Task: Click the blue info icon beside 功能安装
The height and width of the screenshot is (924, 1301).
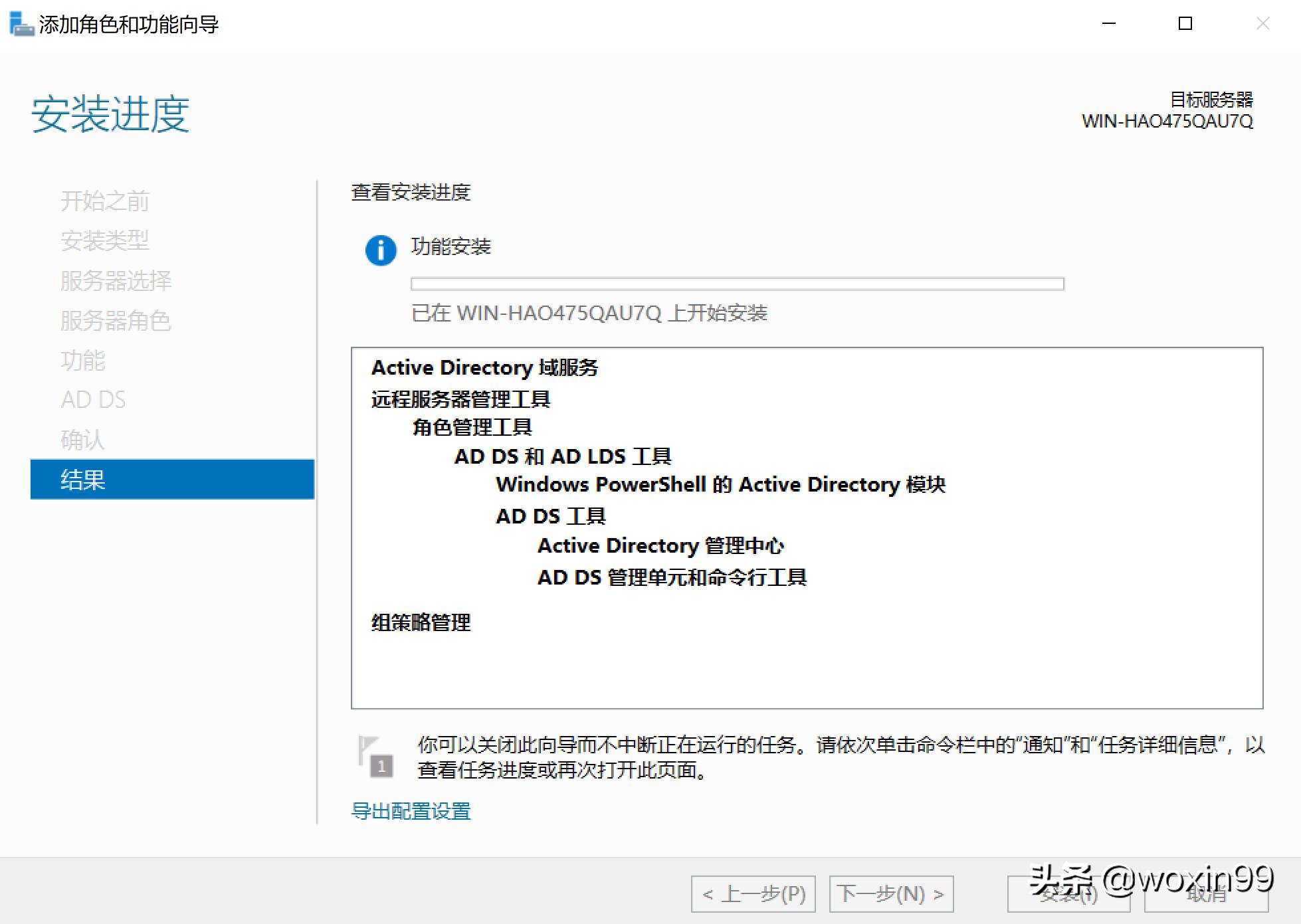Action: [x=379, y=250]
